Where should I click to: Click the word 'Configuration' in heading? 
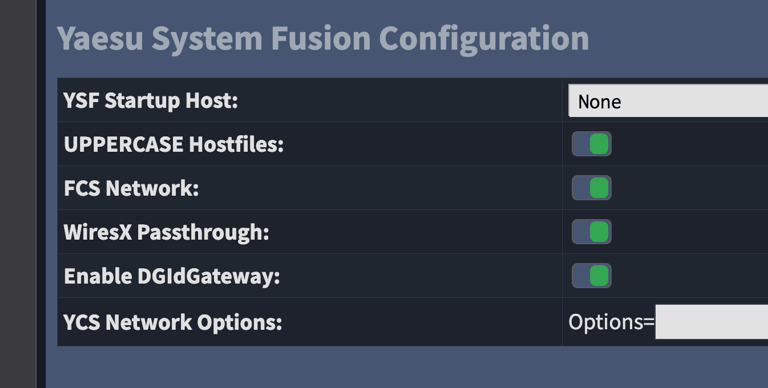tap(484, 39)
